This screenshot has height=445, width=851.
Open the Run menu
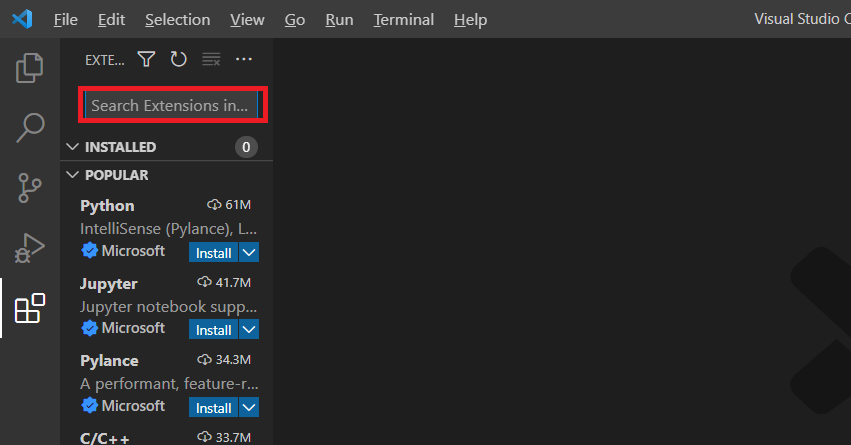coord(339,20)
